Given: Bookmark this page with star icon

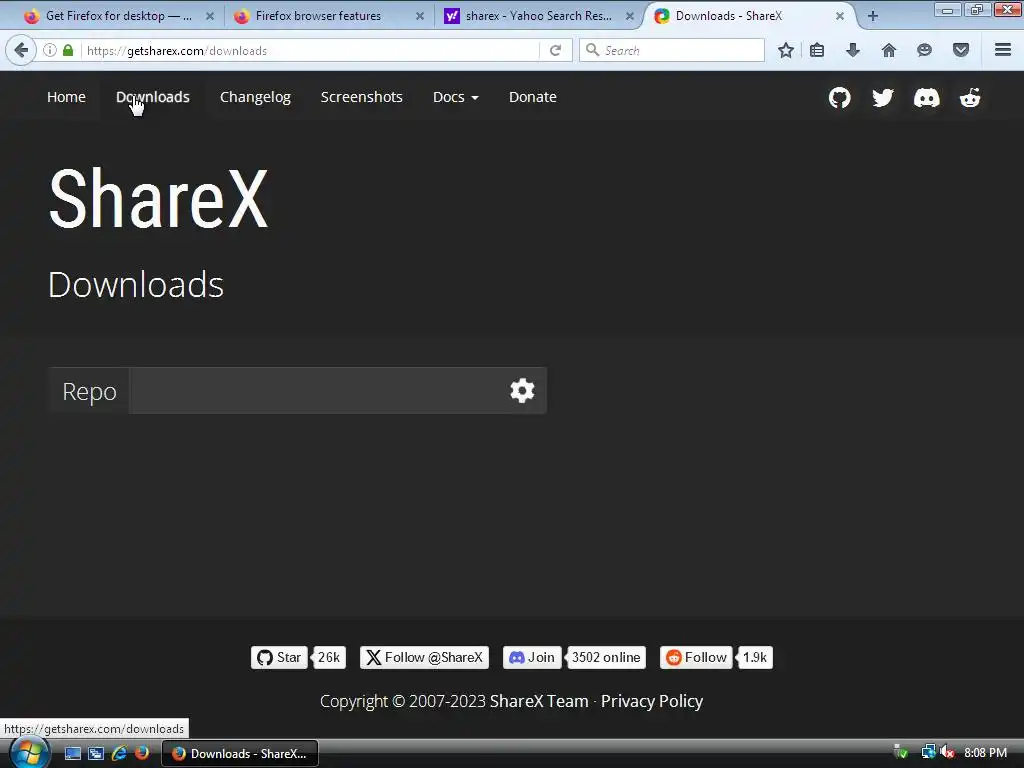Looking at the screenshot, I should [786, 50].
